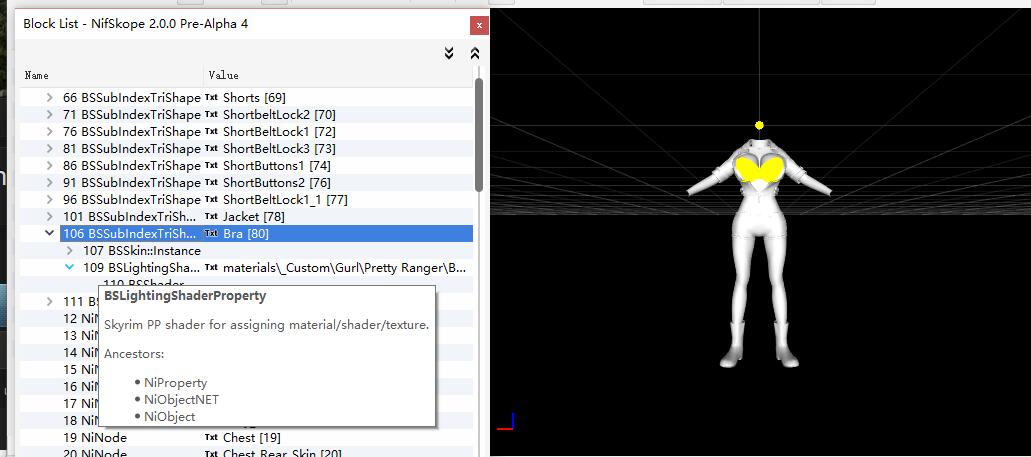Click the Value column header
Viewport: 1031px width, 457px height.
tap(223, 75)
